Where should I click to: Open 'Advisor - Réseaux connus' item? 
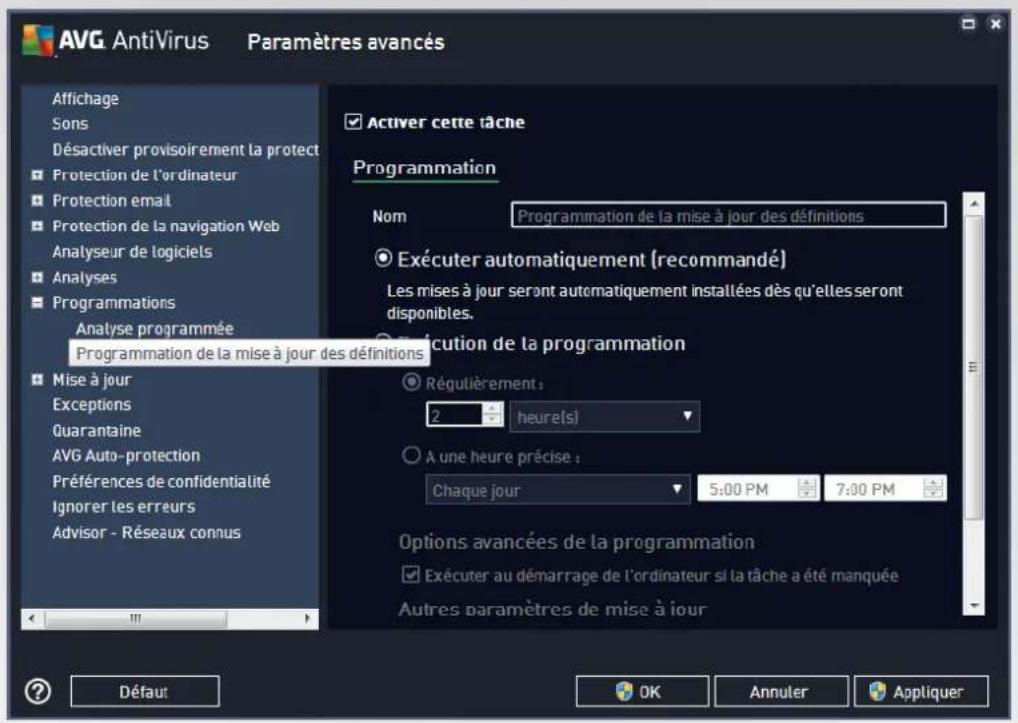coord(146,532)
